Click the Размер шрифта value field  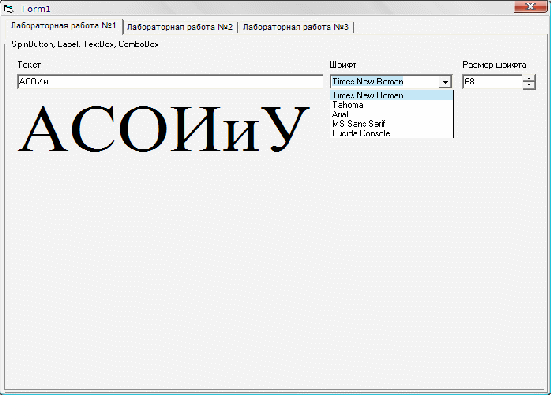click(x=492, y=82)
